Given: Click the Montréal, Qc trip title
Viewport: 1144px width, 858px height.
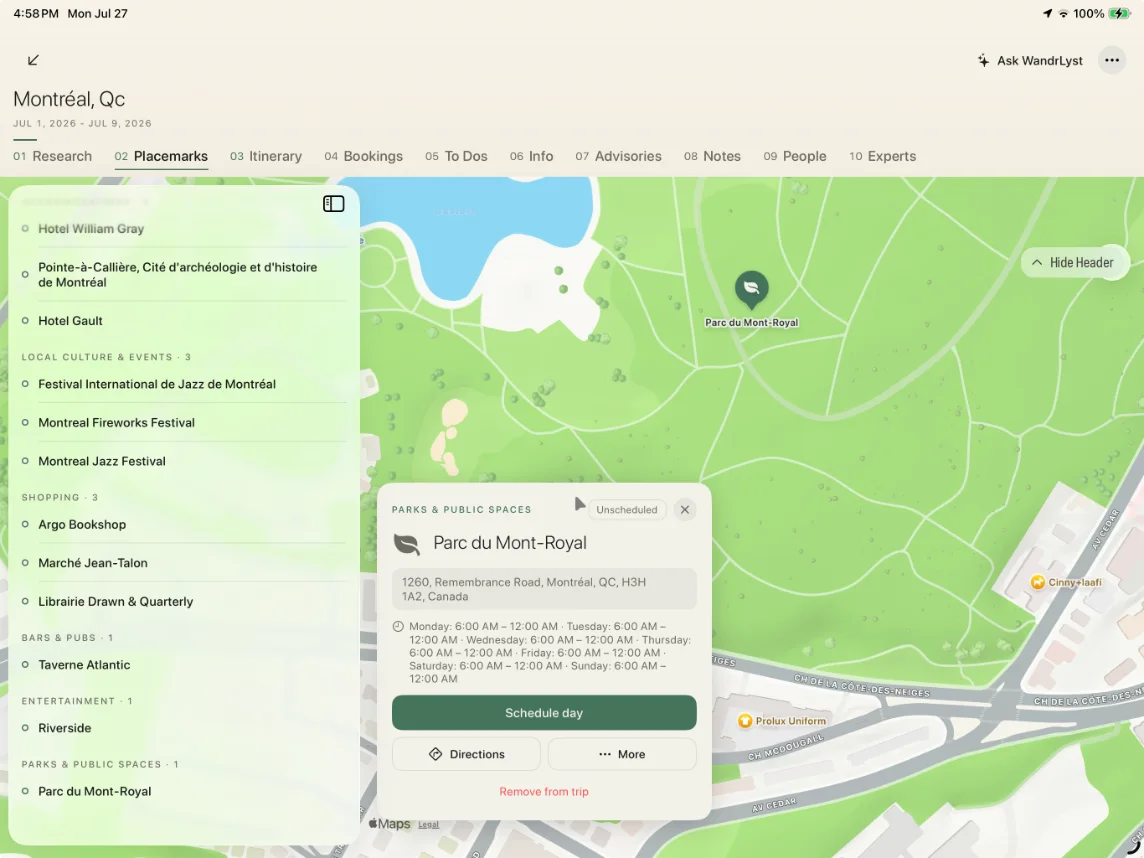Looking at the screenshot, I should point(69,98).
